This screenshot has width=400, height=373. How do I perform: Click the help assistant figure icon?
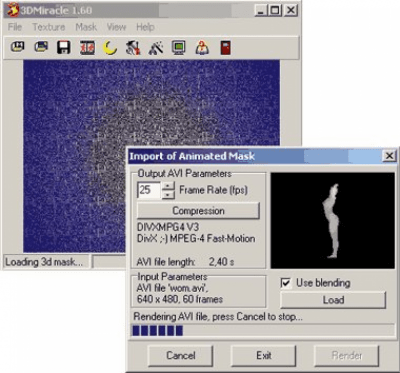coord(202,48)
